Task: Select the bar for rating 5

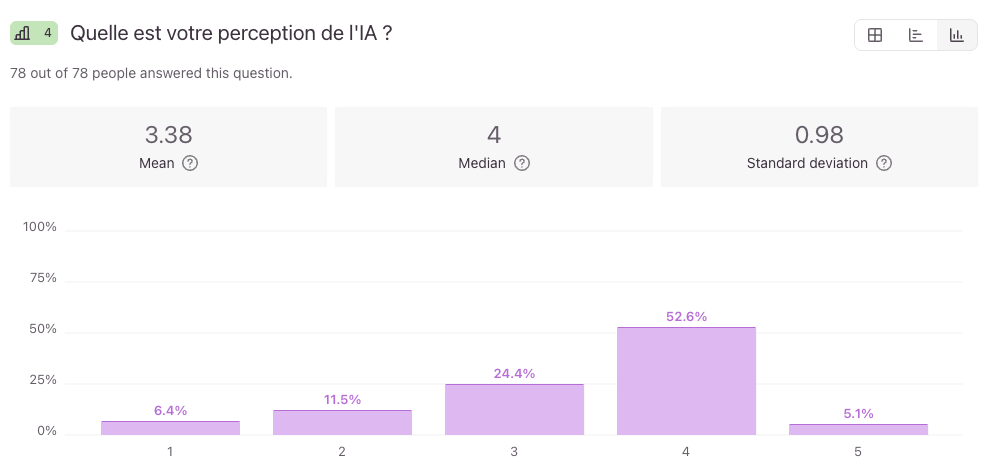Action: 858,429
